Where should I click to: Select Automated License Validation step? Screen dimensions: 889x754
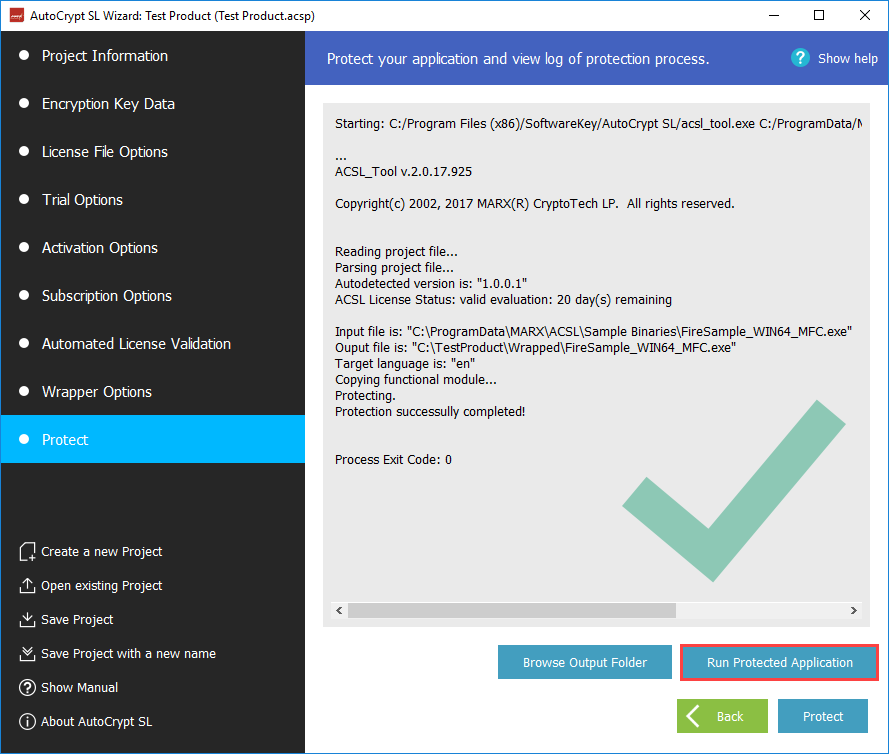[x=153, y=344]
